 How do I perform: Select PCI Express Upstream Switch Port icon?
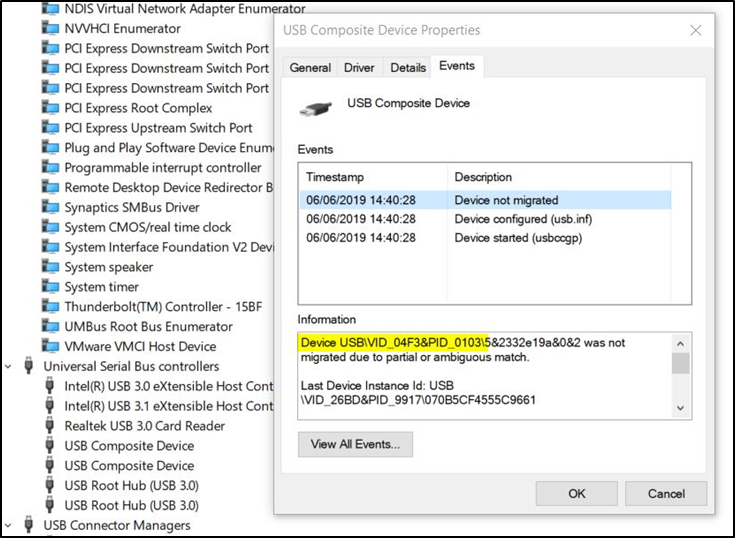click(x=50, y=128)
